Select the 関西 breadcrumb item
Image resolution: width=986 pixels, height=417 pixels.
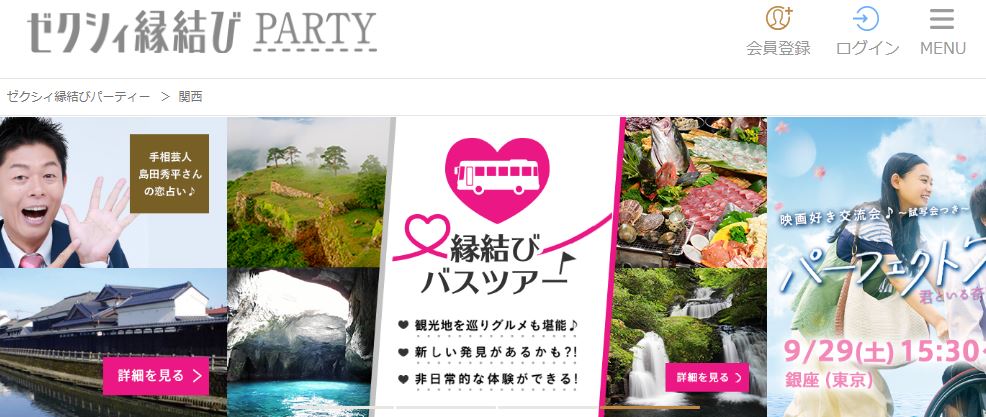[x=191, y=97]
